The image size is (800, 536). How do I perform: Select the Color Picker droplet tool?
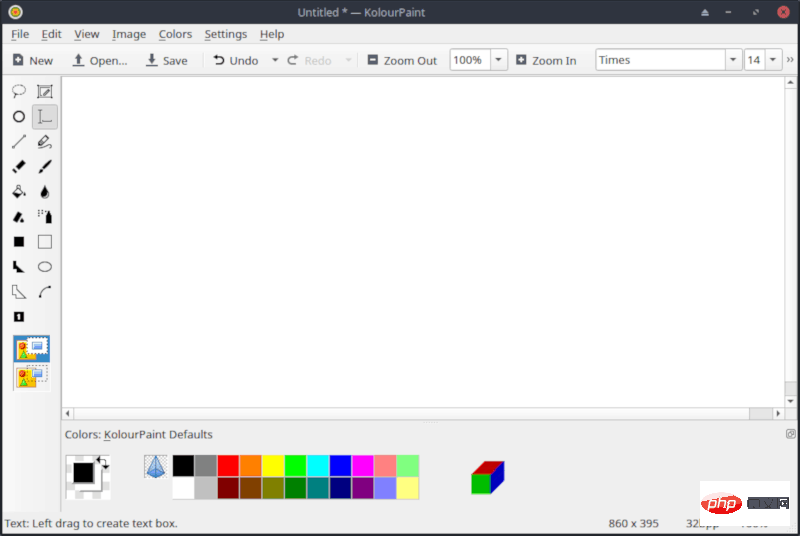point(45,192)
